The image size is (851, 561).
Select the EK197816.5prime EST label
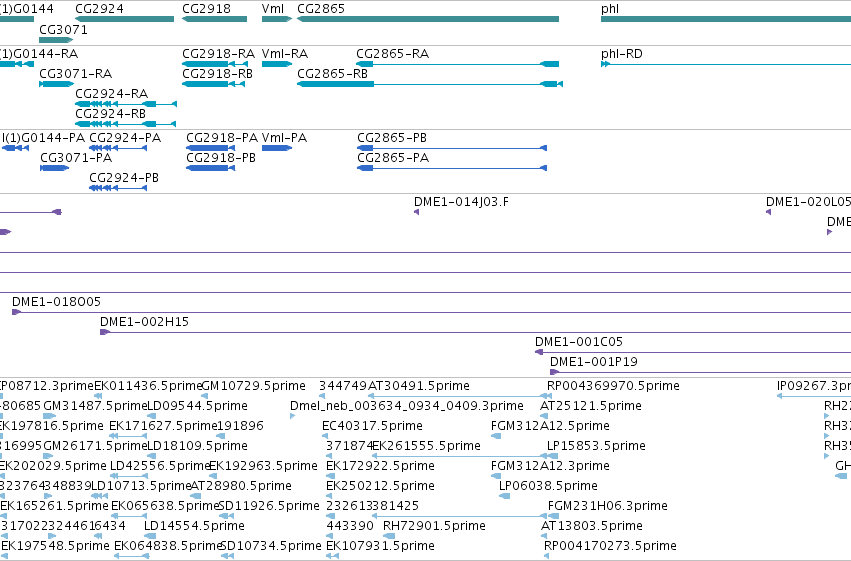click(52, 426)
